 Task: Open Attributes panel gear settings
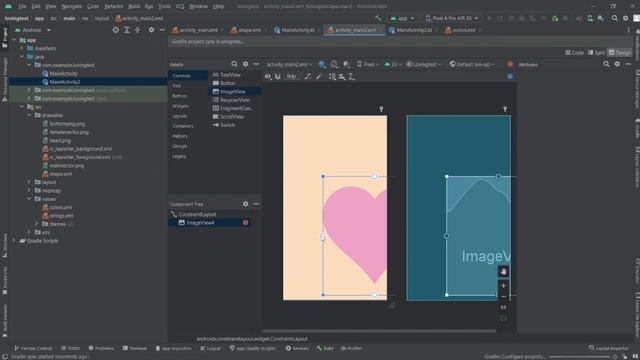[x=617, y=64]
